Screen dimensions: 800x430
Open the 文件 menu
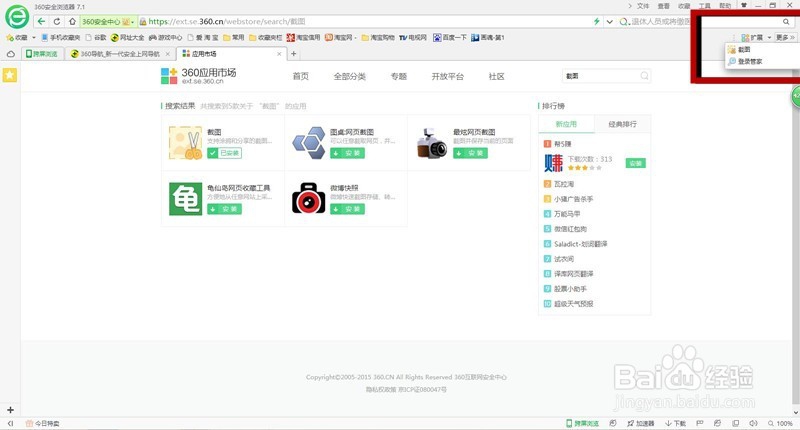(643, 6)
